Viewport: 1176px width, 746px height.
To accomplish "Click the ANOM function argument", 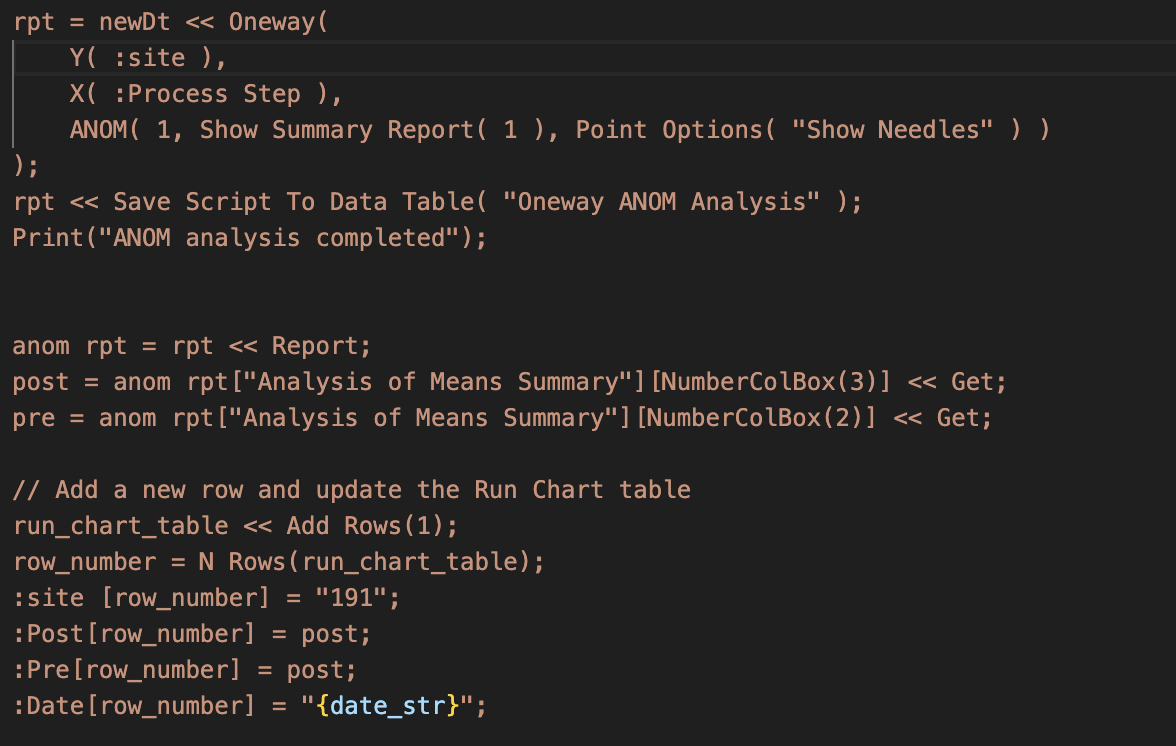I will [x=98, y=129].
